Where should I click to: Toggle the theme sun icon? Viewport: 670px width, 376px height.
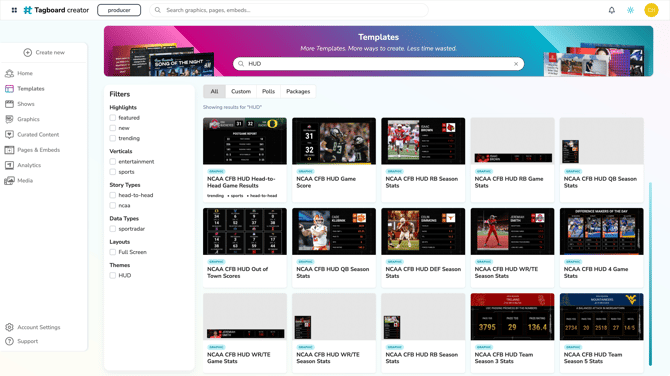(630, 10)
